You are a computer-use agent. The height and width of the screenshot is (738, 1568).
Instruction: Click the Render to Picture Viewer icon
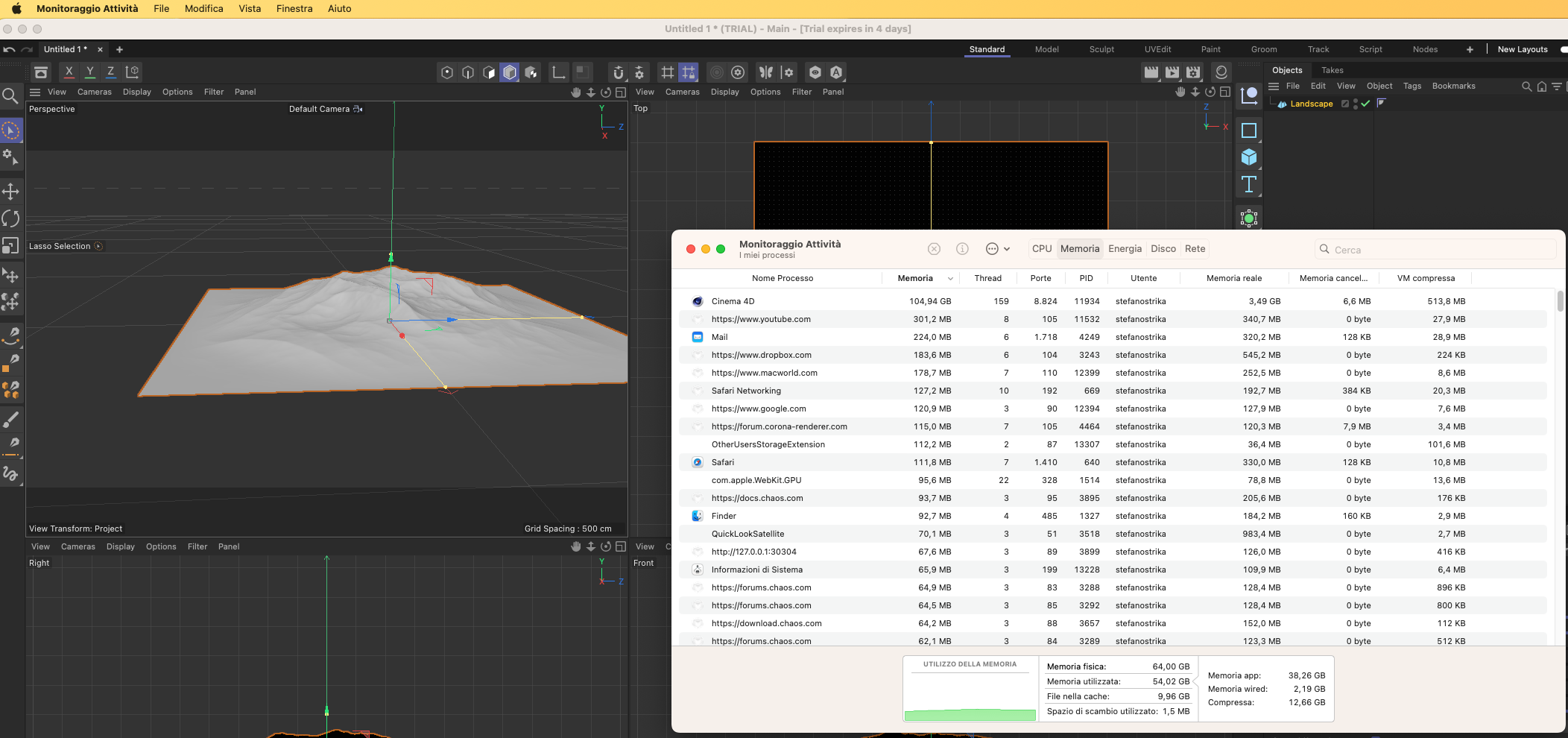(x=1172, y=72)
